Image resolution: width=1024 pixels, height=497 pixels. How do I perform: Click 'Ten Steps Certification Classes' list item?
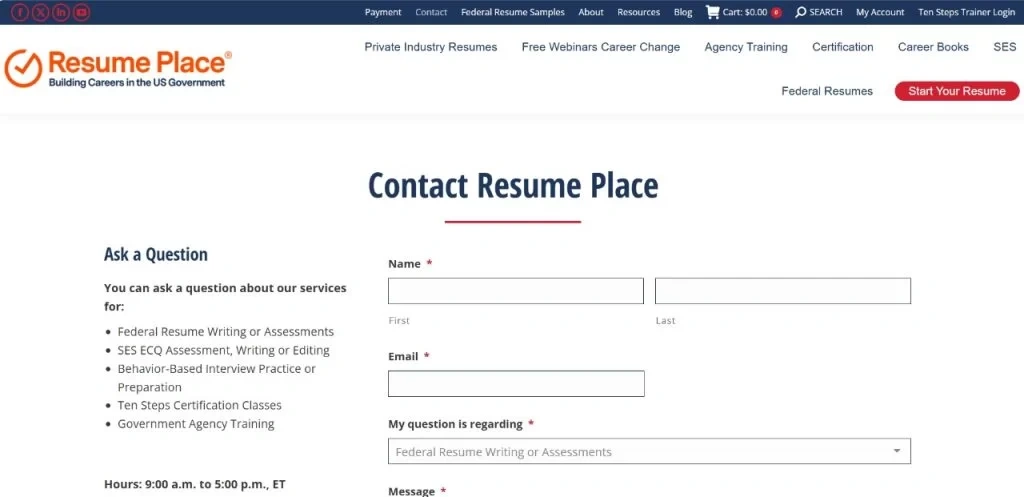[x=199, y=406]
